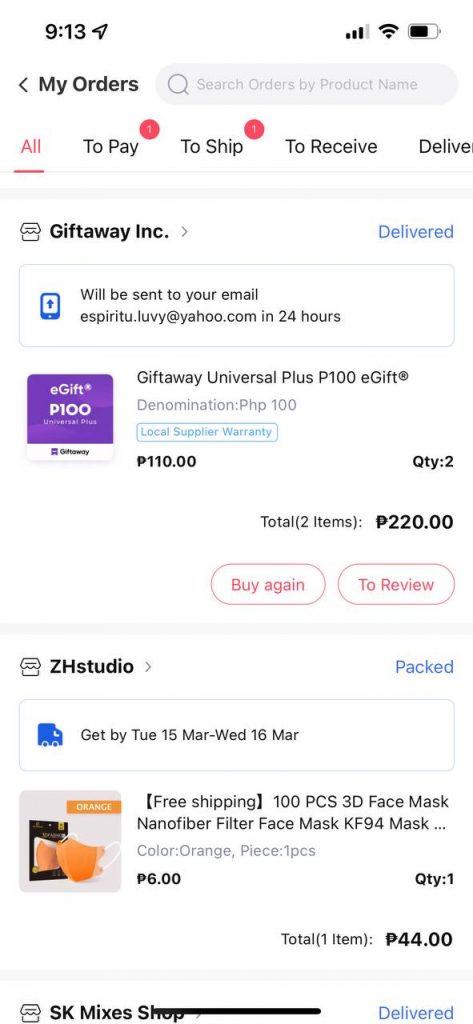
Task: Tap the Wi-Fi status icon
Action: tap(388, 31)
